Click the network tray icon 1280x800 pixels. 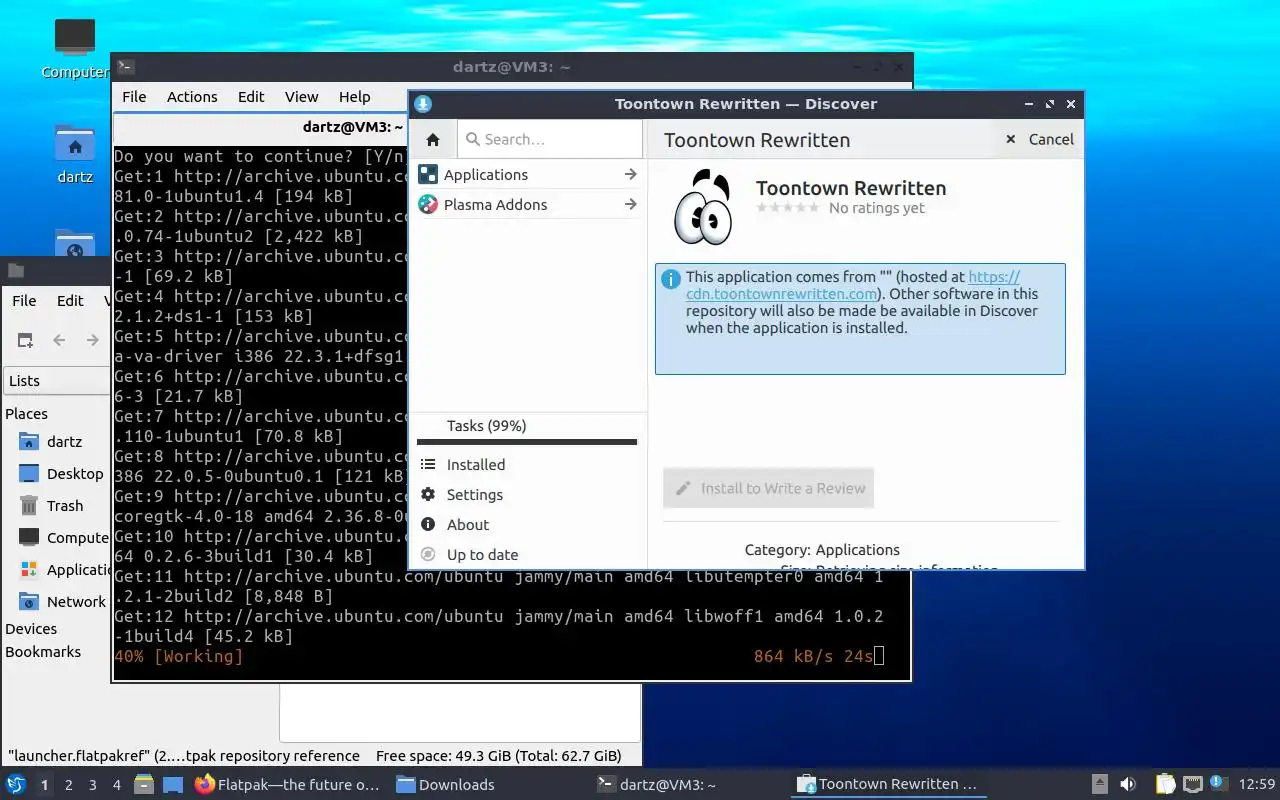tap(1192, 784)
